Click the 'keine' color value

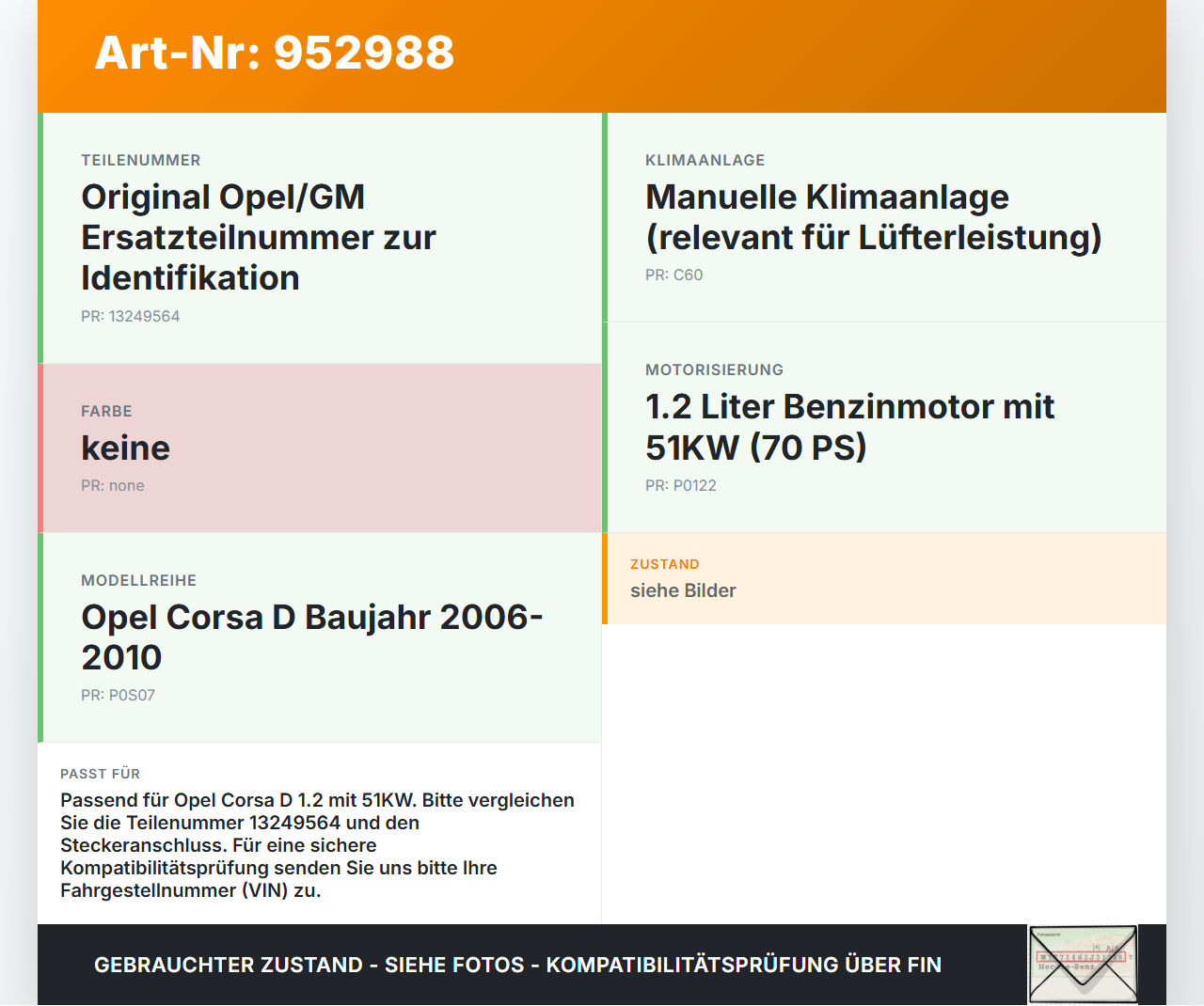click(x=126, y=448)
